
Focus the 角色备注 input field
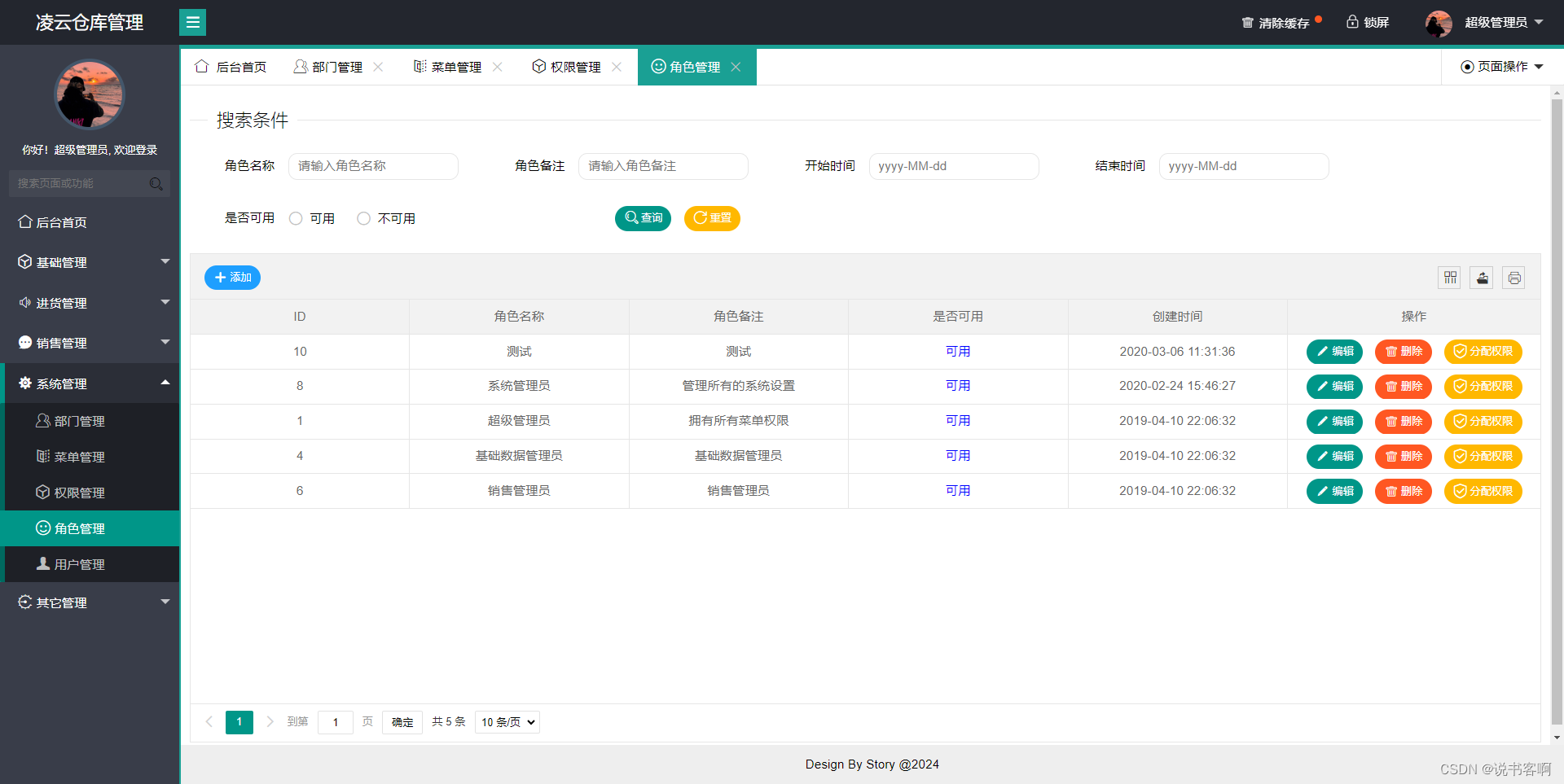point(663,166)
